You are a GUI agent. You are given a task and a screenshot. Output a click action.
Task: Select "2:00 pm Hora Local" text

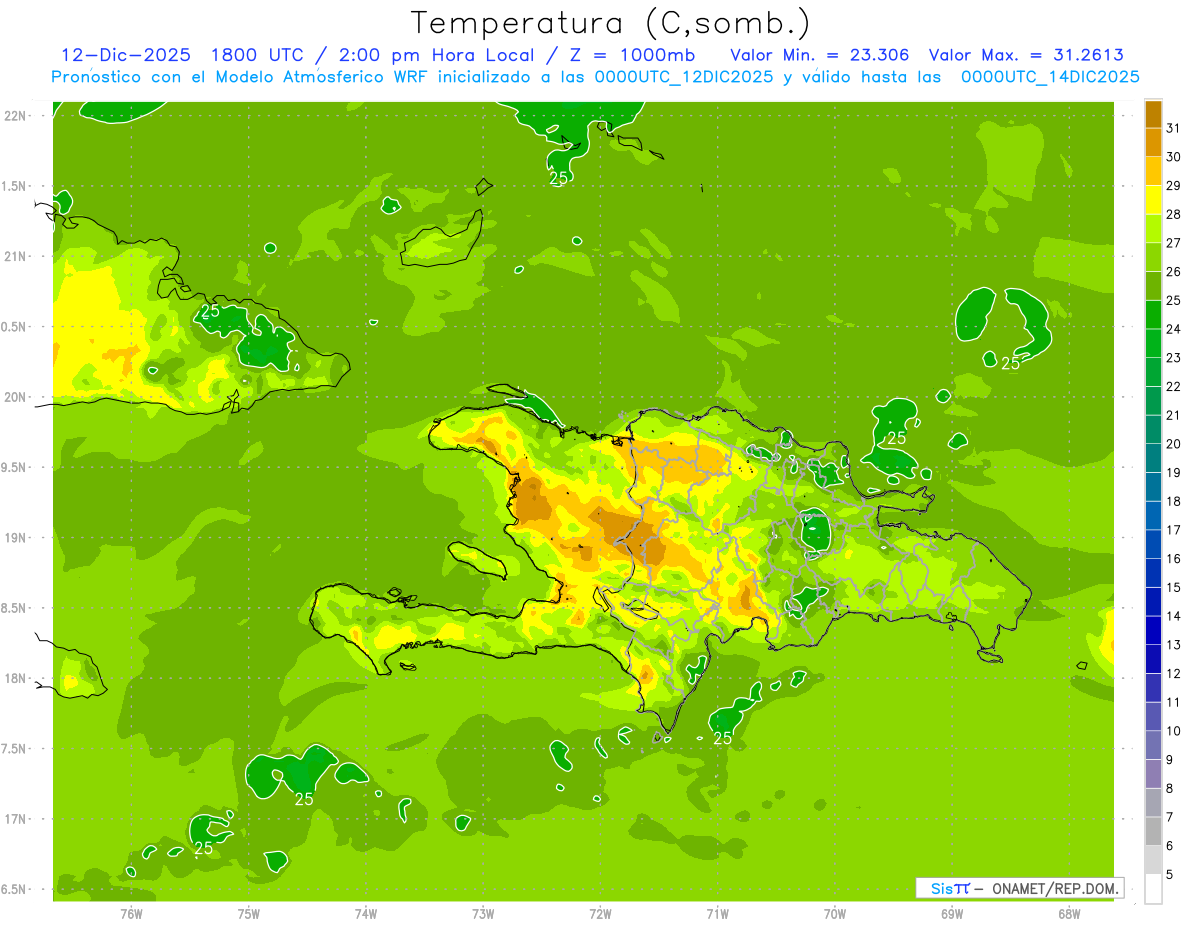434,55
